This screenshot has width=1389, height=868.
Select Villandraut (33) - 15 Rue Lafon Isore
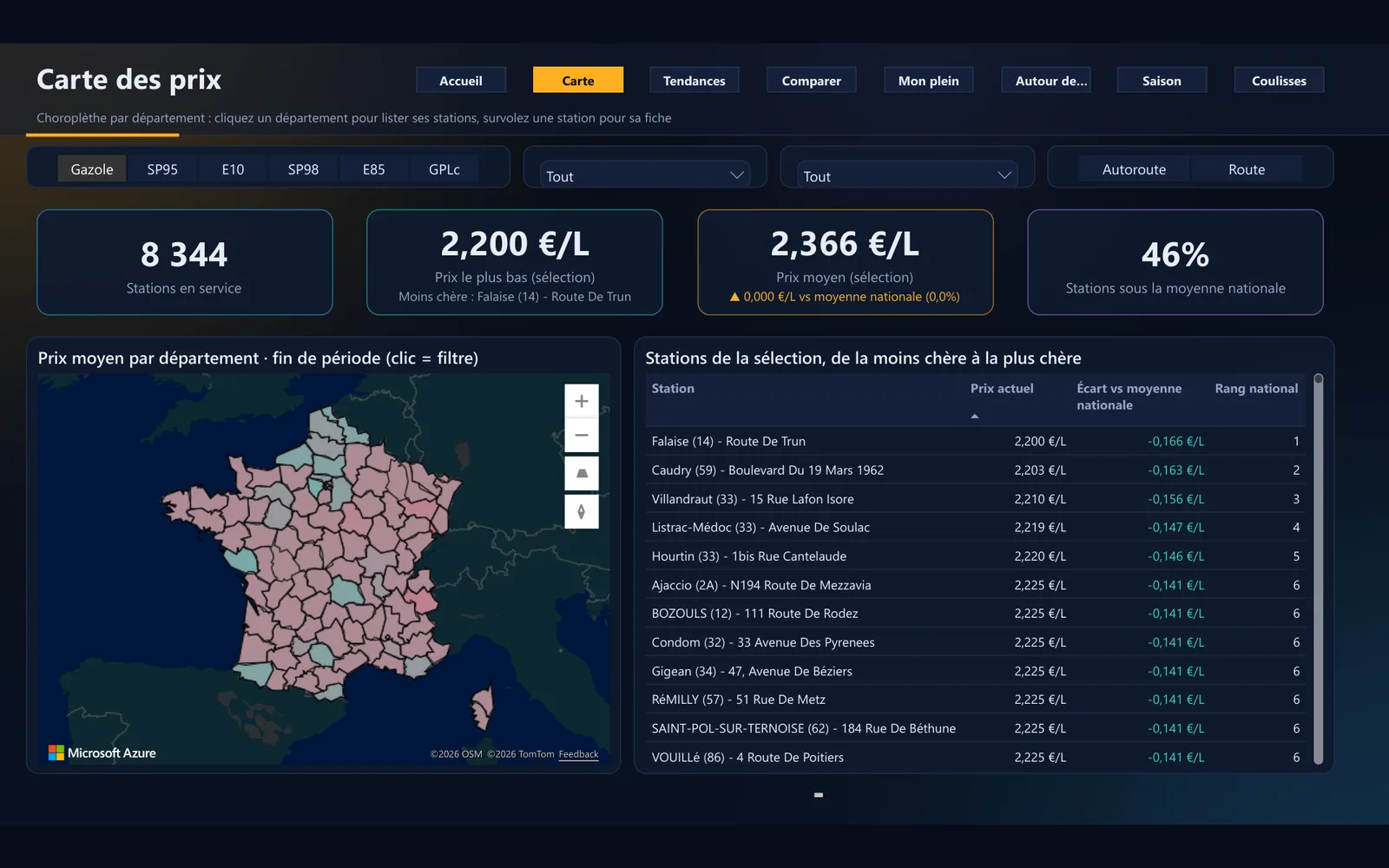click(x=976, y=499)
